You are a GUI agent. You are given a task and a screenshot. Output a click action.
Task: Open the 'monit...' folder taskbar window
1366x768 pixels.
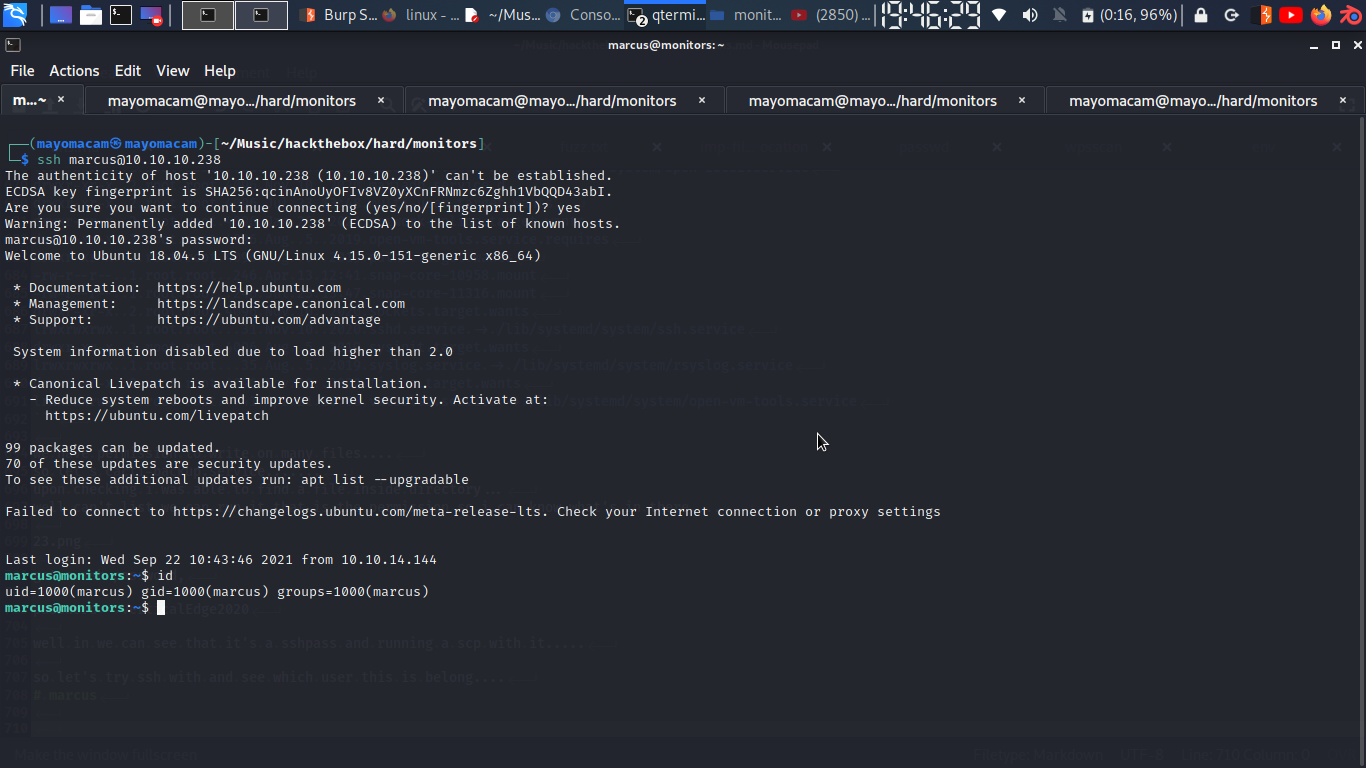click(746, 15)
